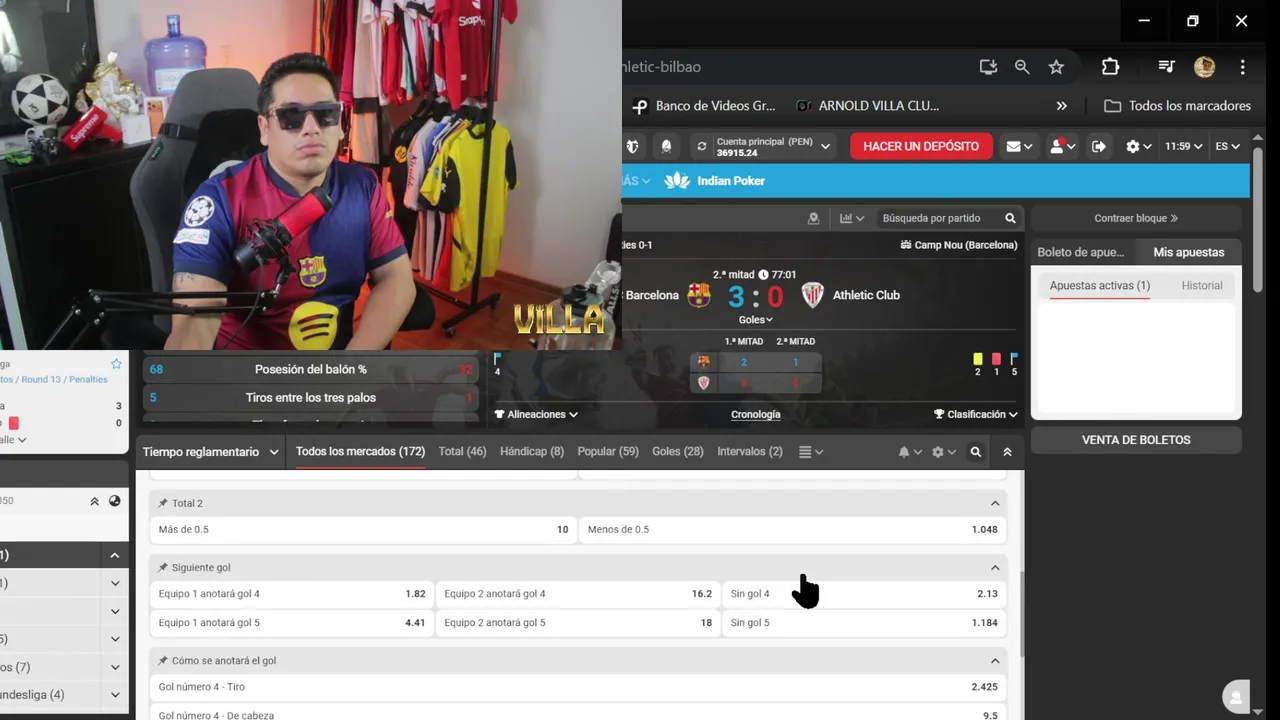Bet on Menos de 0.5 at 1.048
Viewport: 1280px width, 720px height.
793,530
